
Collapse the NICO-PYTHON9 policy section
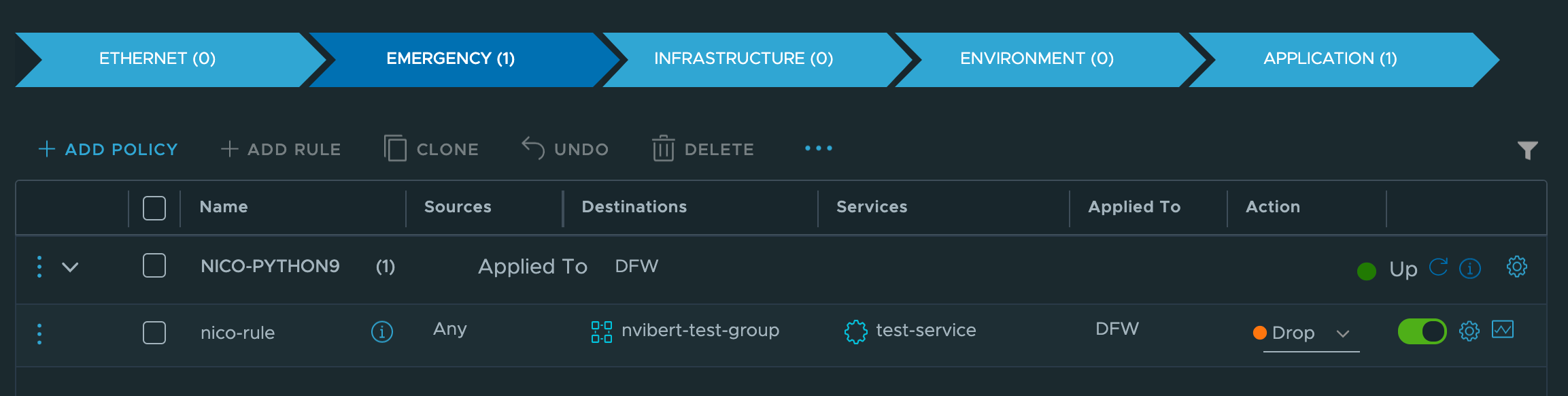click(70, 267)
